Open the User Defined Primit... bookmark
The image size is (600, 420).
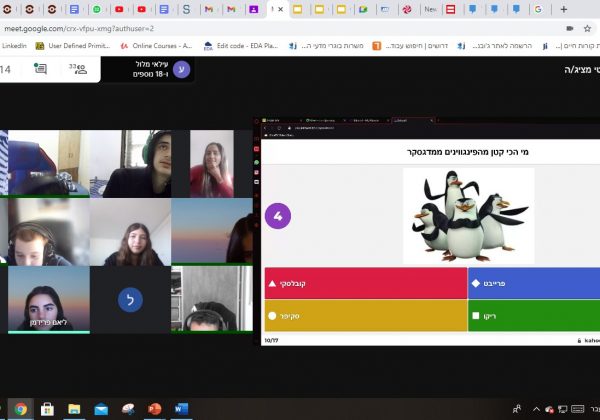73,46
